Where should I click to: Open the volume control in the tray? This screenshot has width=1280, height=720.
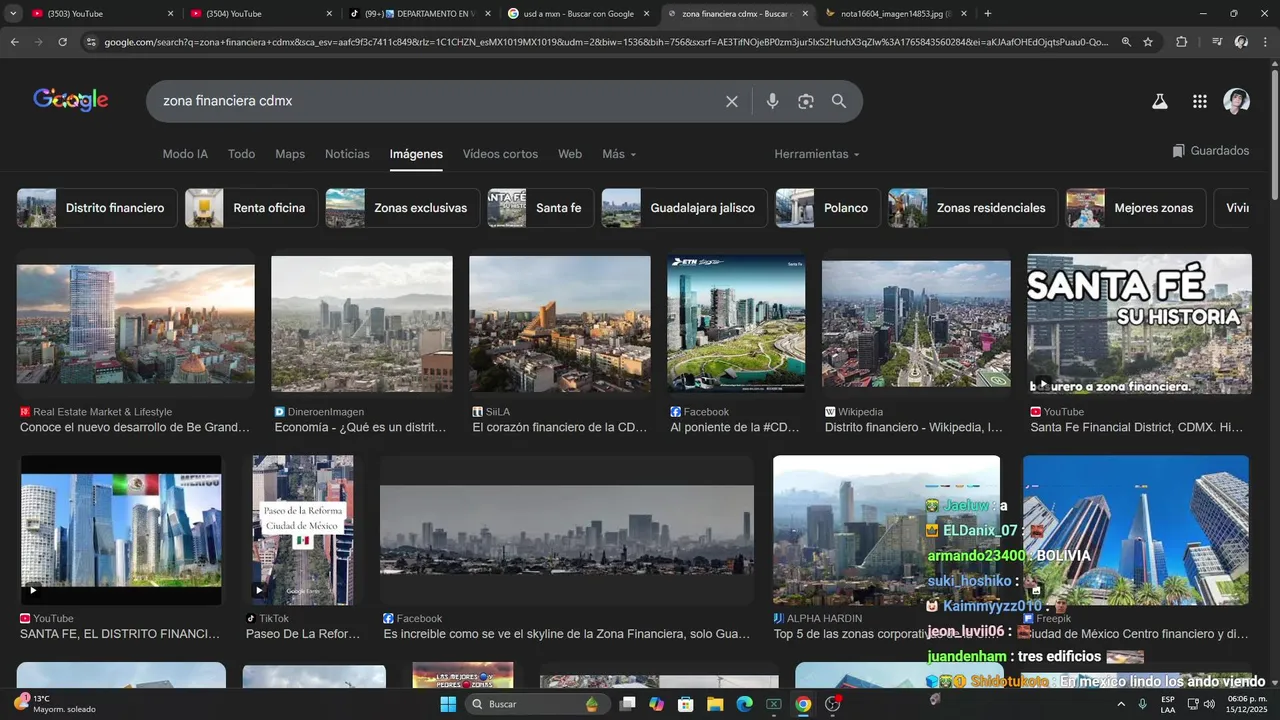[x=1209, y=704]
